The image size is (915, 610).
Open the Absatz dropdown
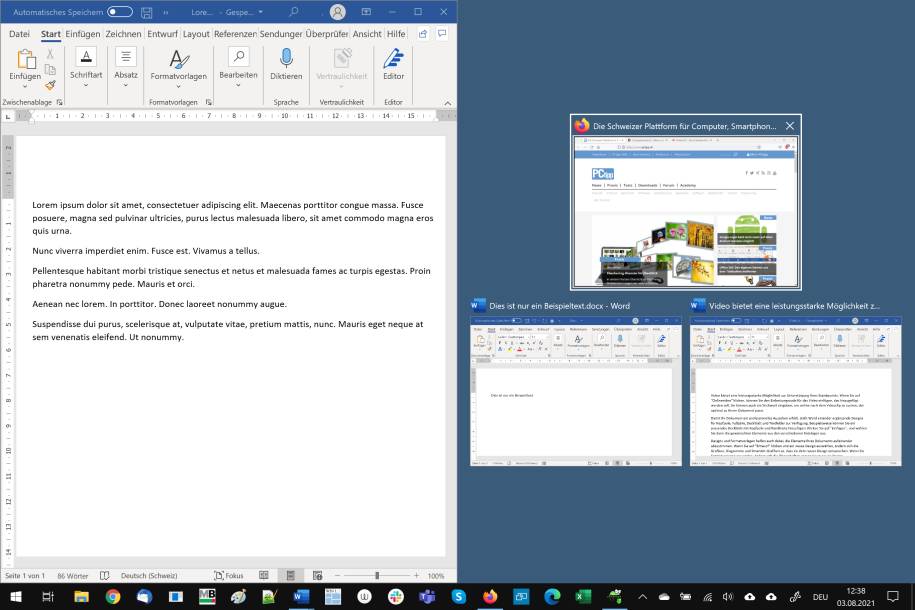pos(126,86)
